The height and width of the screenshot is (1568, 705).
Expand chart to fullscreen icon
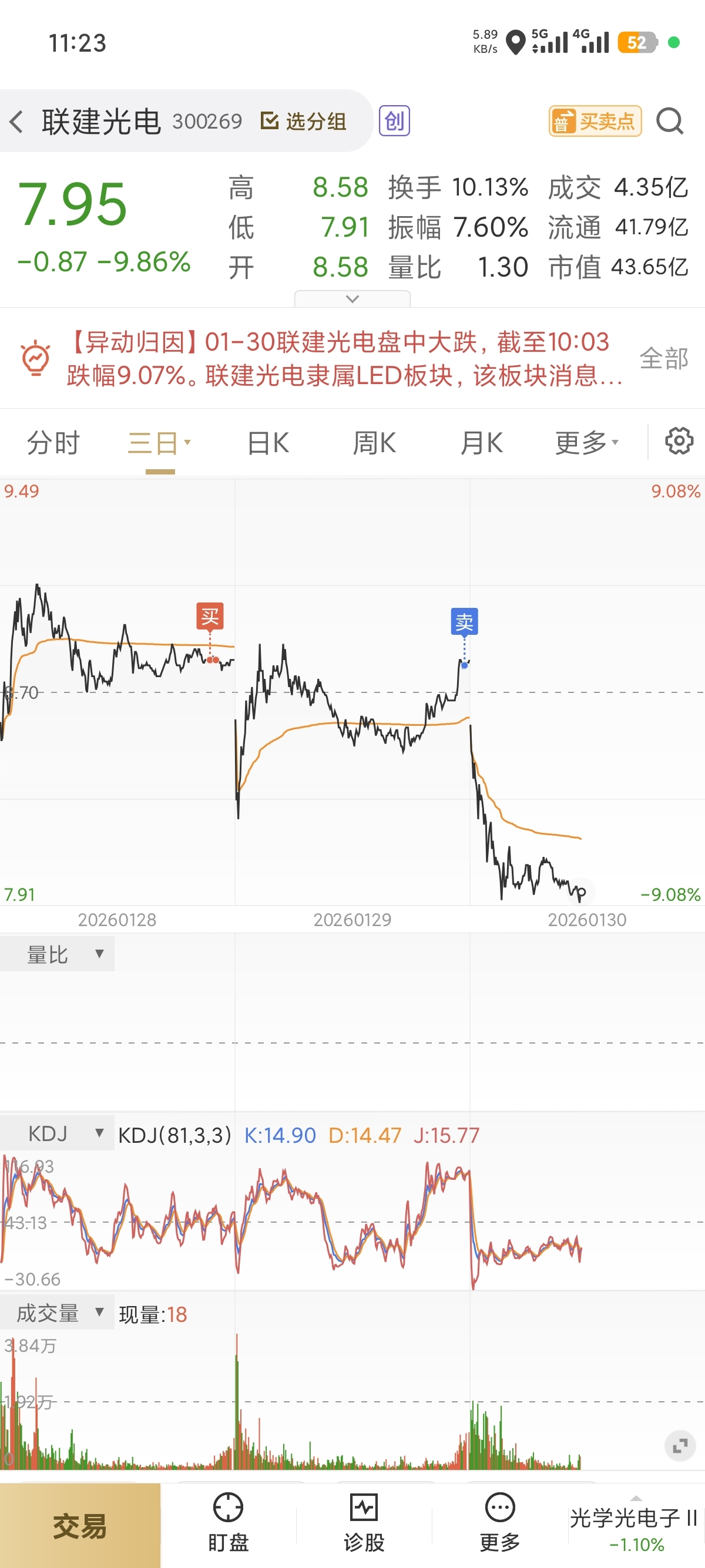680,1446
